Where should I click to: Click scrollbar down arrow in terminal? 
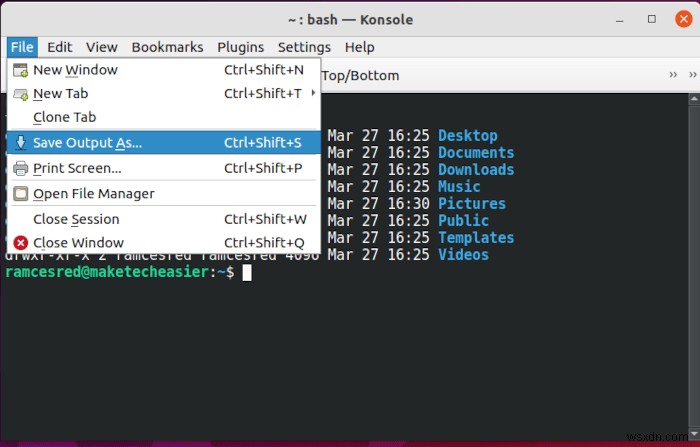click(694, 434)
